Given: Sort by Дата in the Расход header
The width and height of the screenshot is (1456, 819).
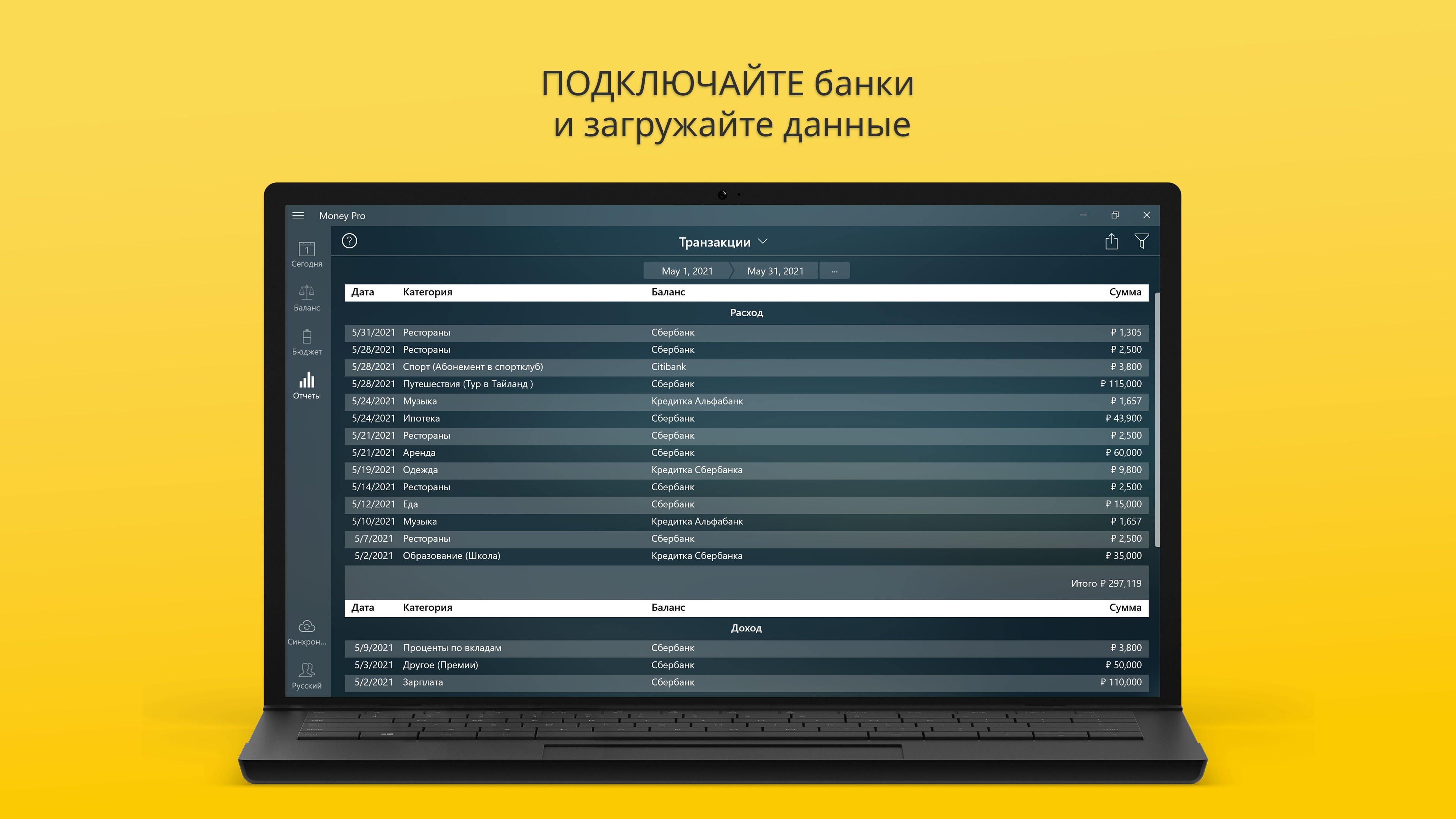Looking at the screenshot, I should [x=362, y=292].
